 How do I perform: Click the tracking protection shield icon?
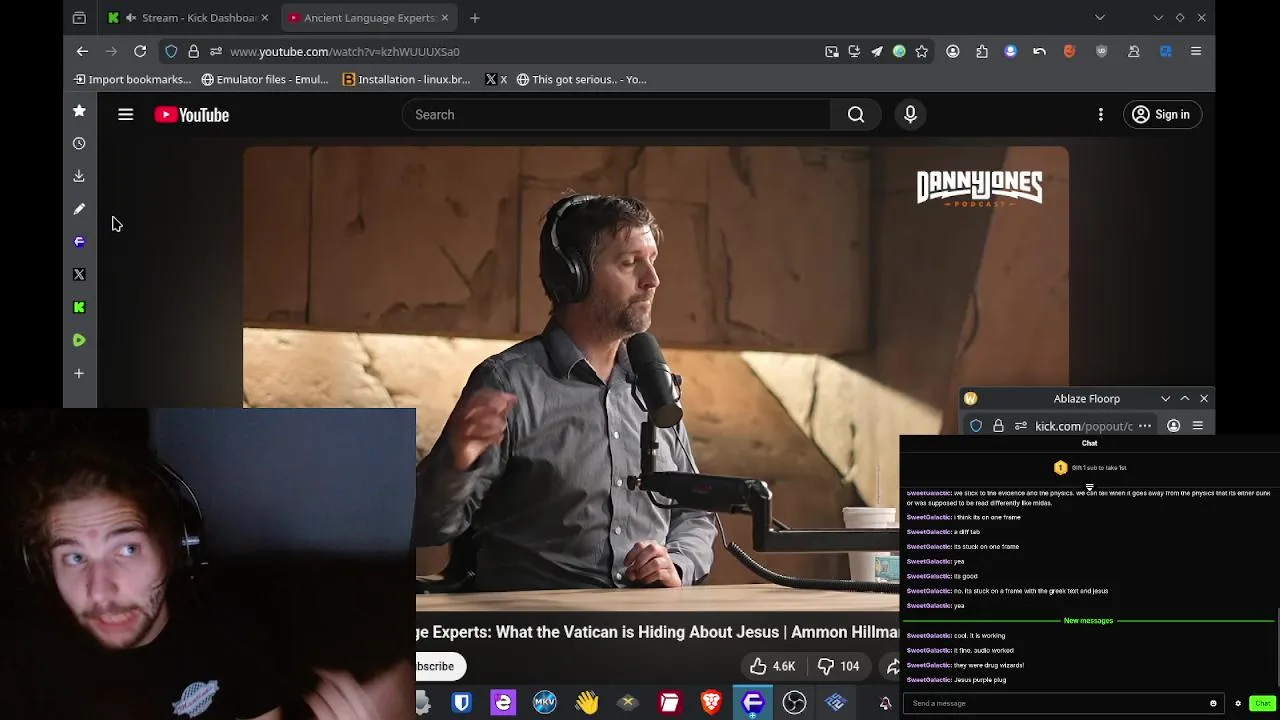click(171, 51)
